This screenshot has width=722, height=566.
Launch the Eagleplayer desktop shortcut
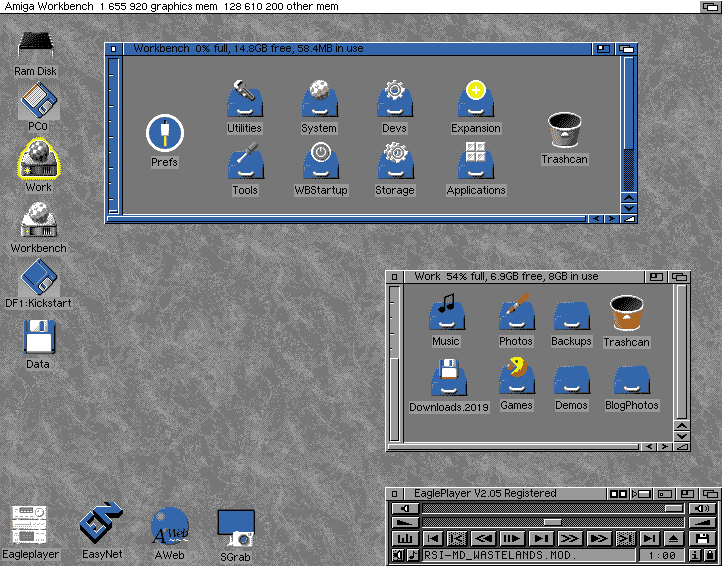[30, 533]
